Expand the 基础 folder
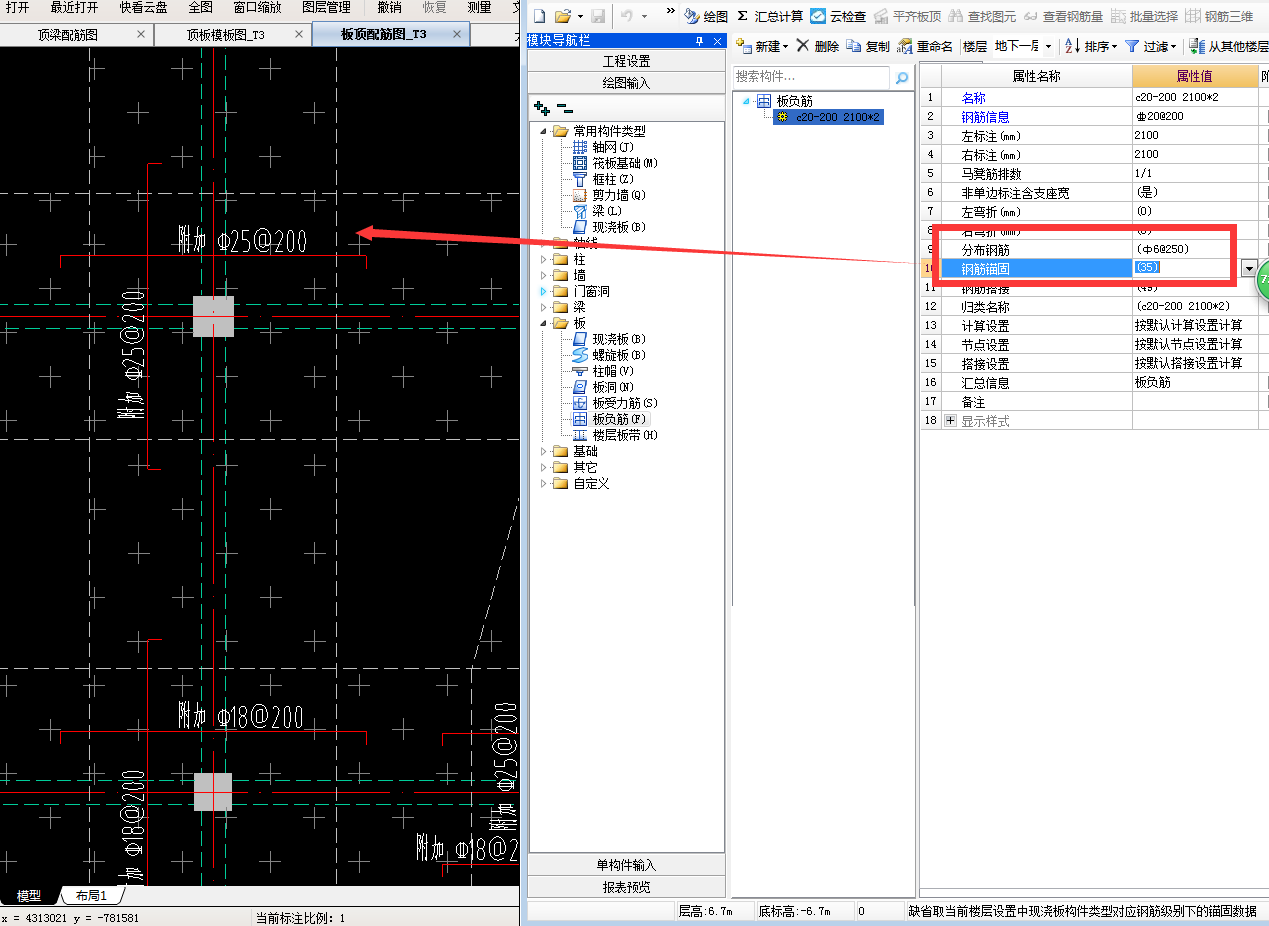Screen dimensions: 1269x926 coord(545,451)
